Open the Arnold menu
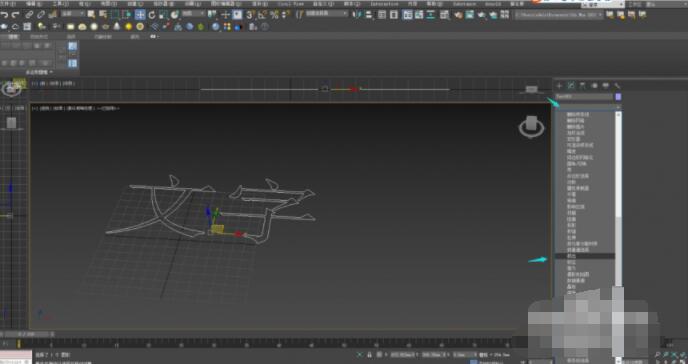The image size is (689, 364). point(493,4)
